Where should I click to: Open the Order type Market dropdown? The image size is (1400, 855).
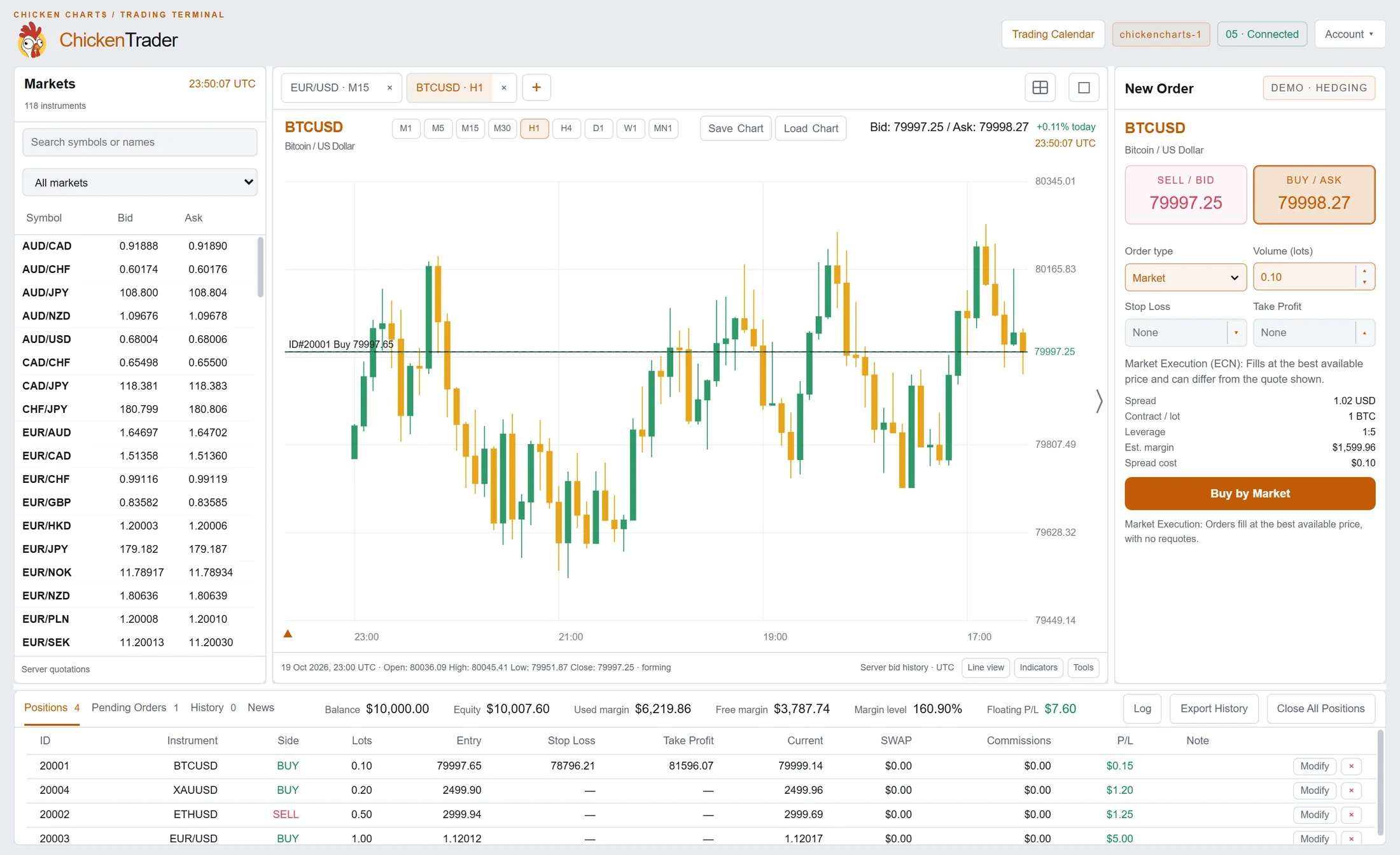pos(1185,278)
